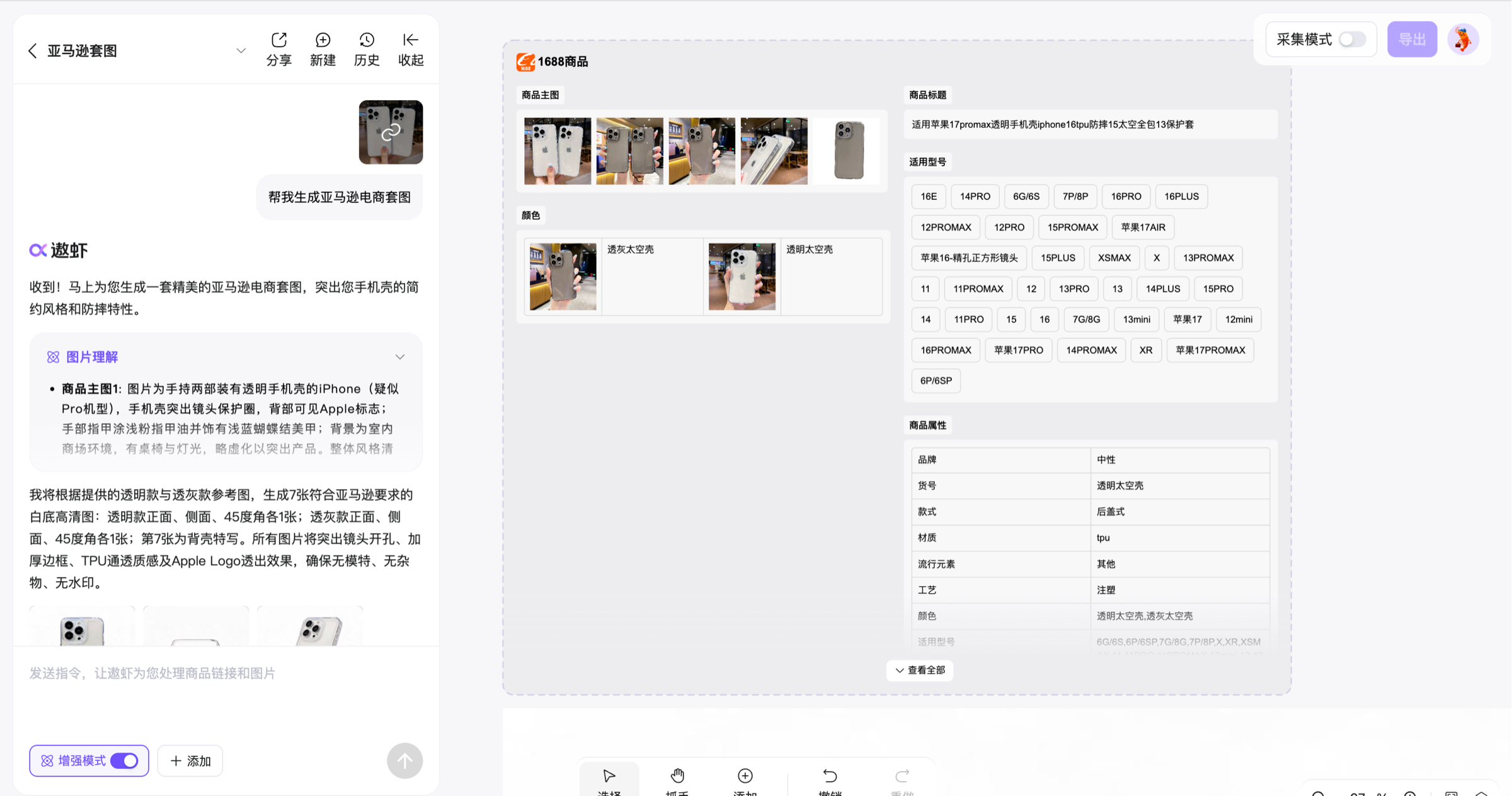The height and width of the screenshot is (796, 1512).
Task: Select the 7G/8G model tag
Action: (x=1086, y=320)
